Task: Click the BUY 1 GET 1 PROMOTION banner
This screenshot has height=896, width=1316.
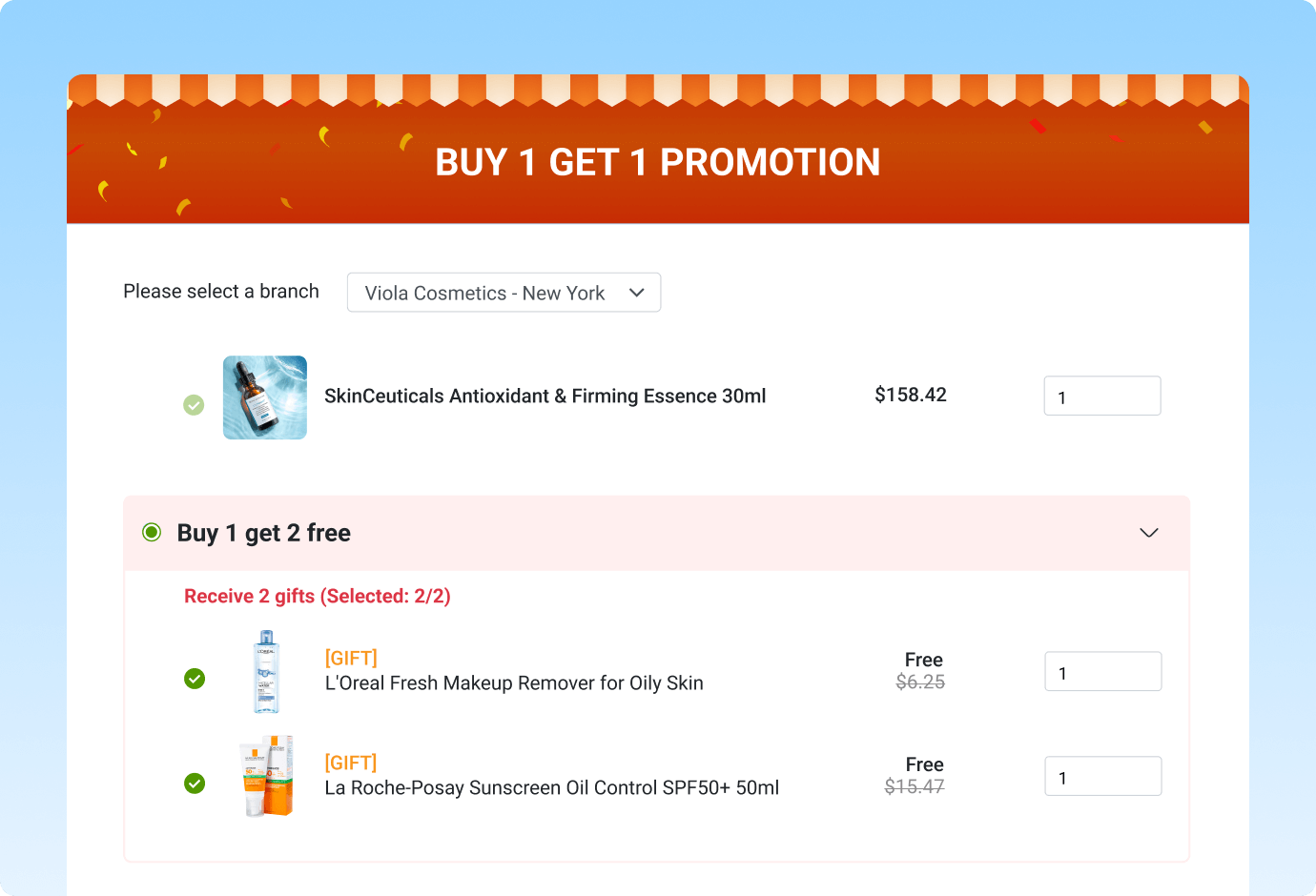Action: pos(658,162)
